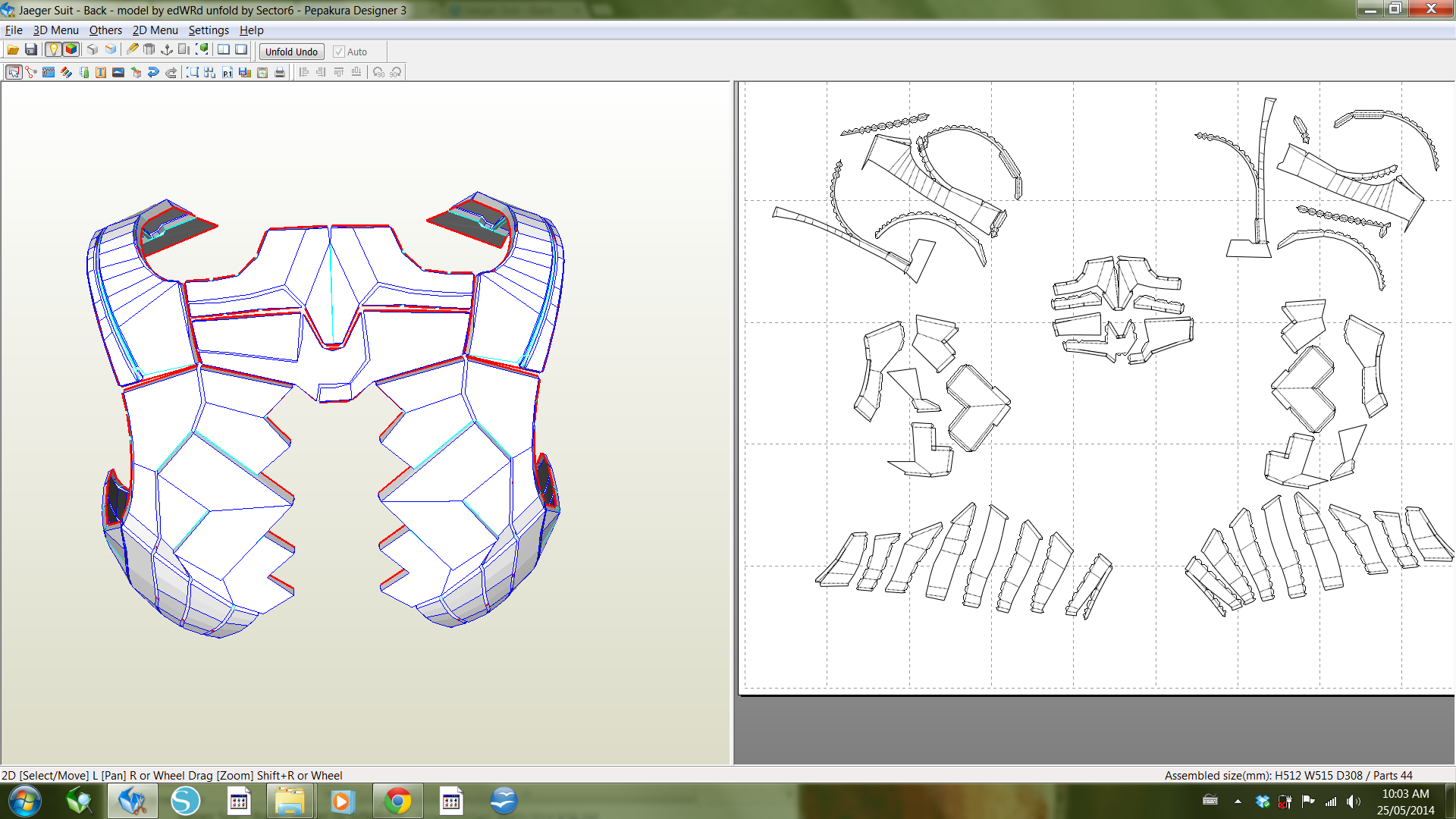Show hidden system tray icons arrow
The height and width of the screenshot is (819, 1456).
pos(1238,801)
